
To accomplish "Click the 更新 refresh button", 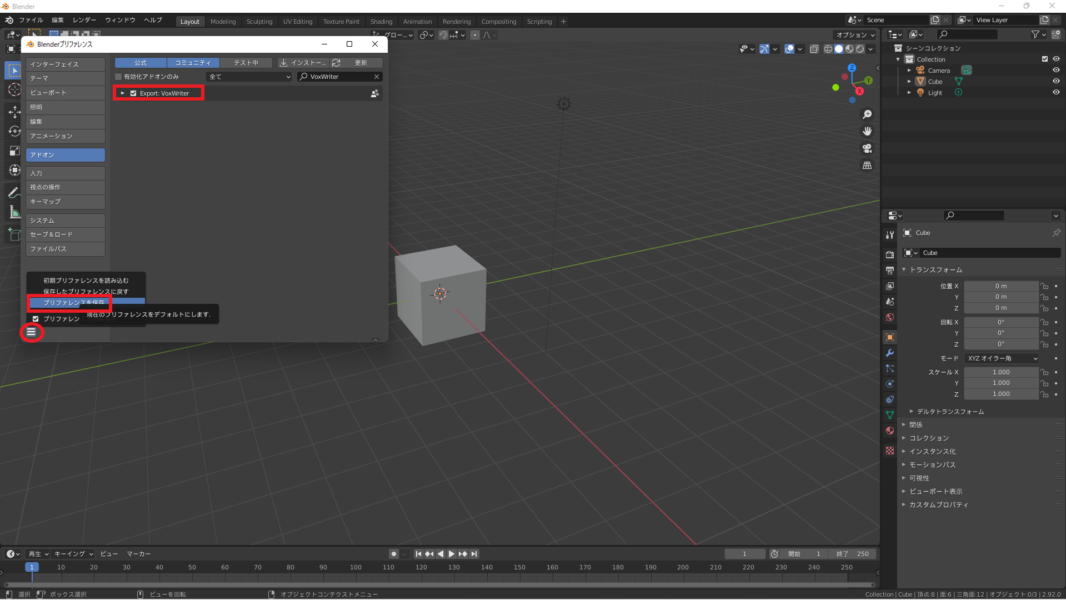I will 356,63.
